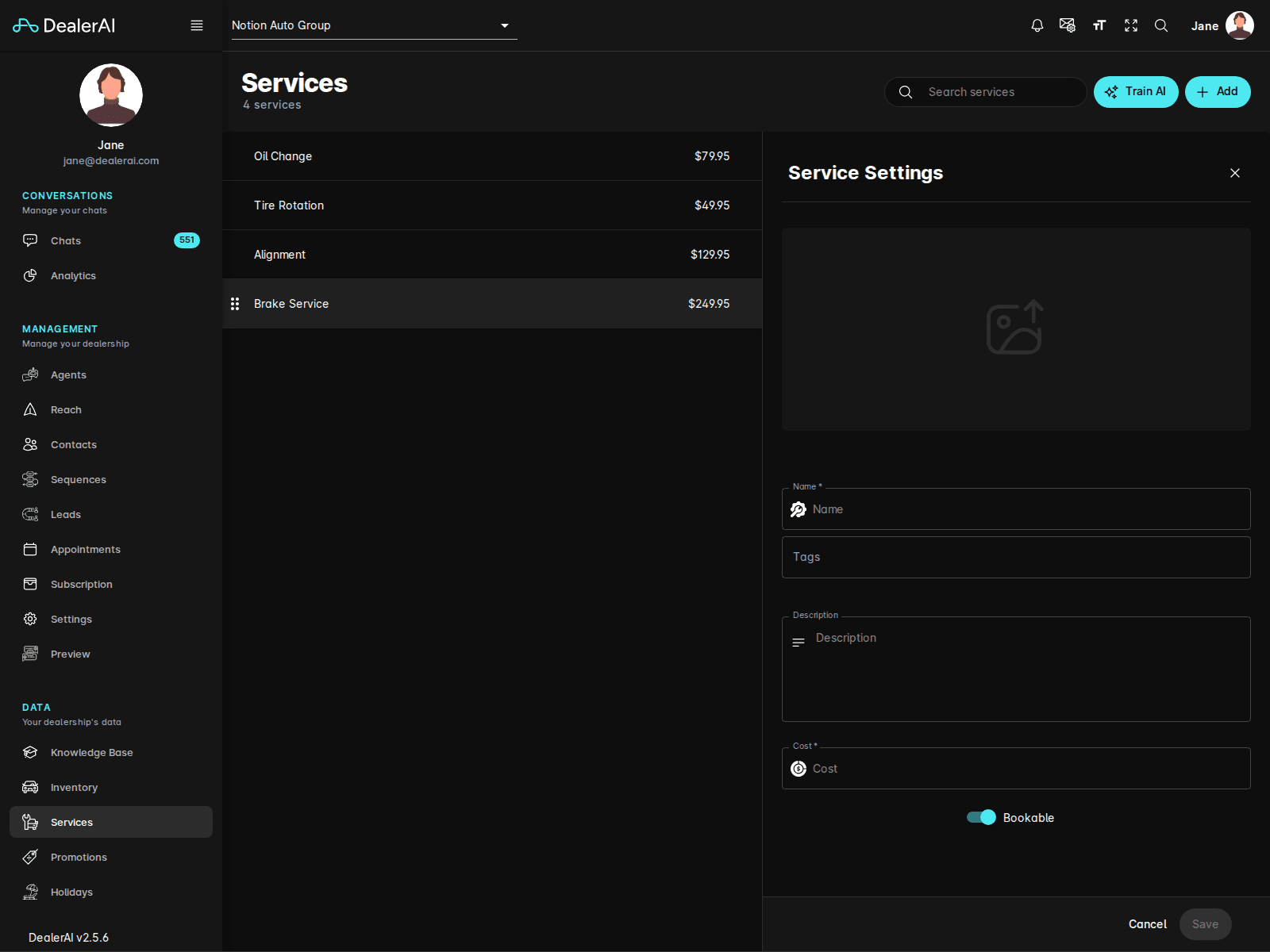This screenshot has width=1270, height=952.
Task: Click the drag handle next to Brake Service
Action: point(235,303)
